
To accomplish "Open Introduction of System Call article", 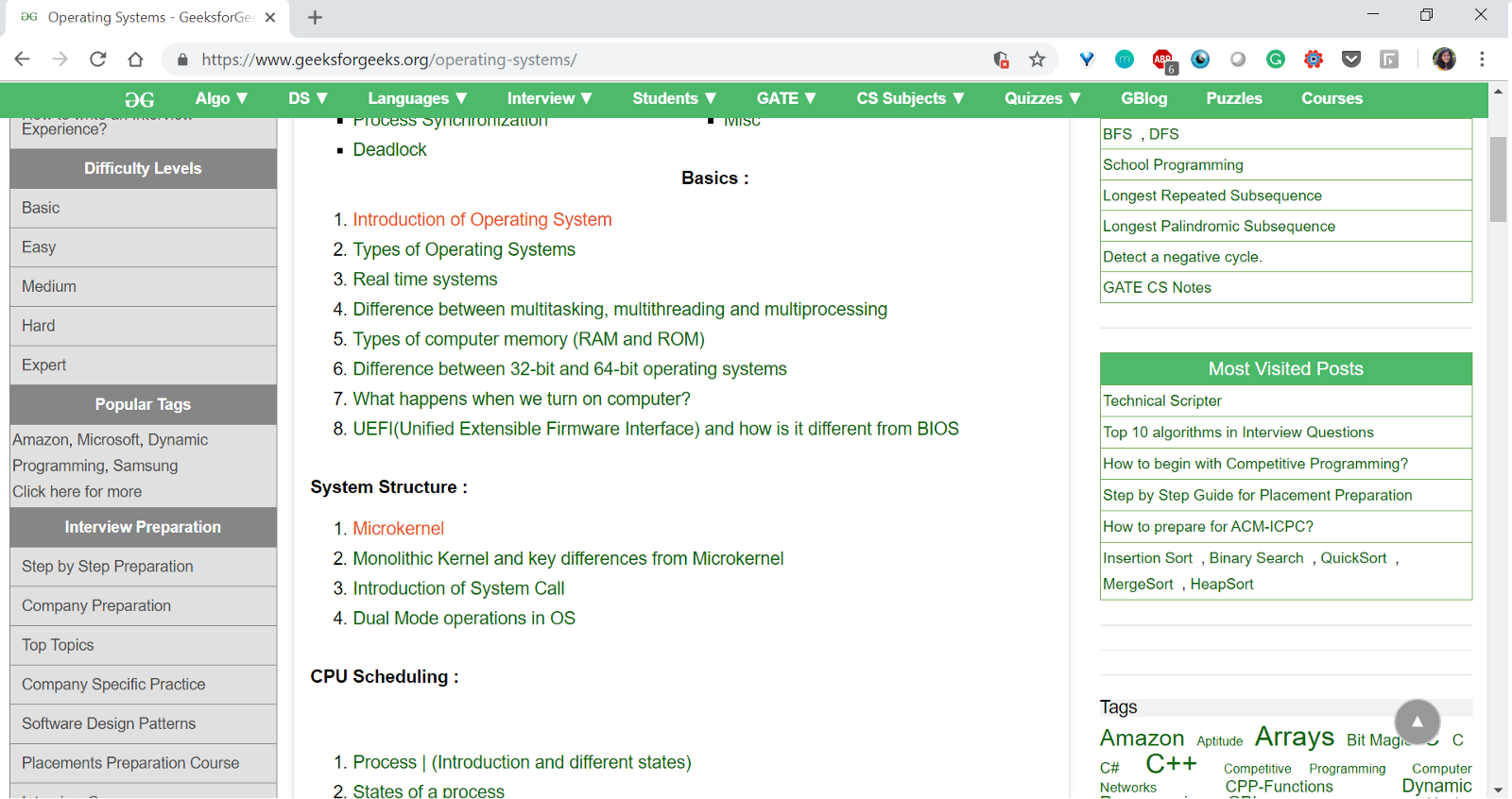I will [x=458, y=588].
